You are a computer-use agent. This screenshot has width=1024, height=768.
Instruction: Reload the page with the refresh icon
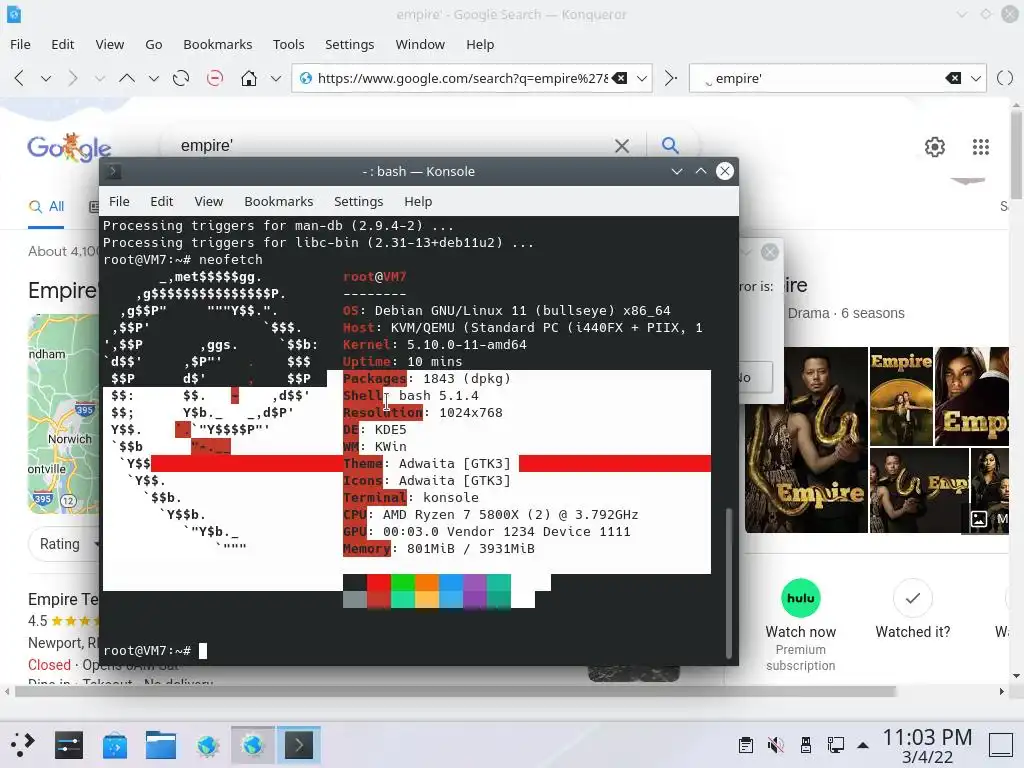(x=181, y=78)
